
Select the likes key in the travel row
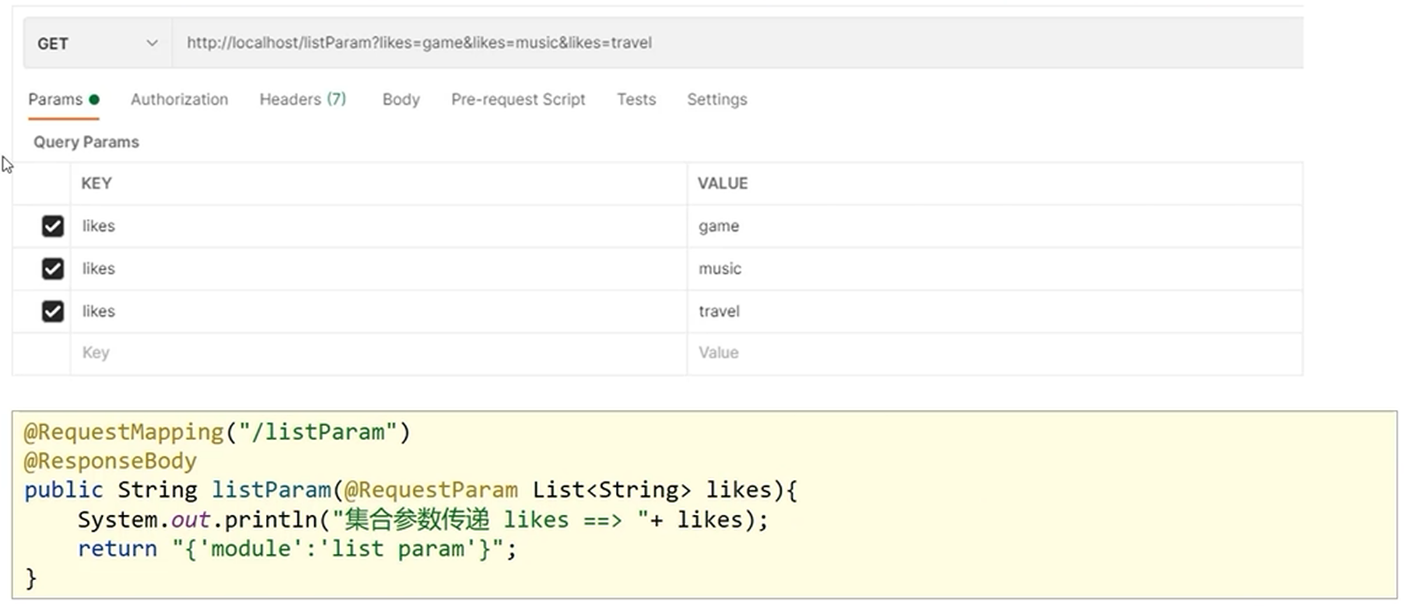(379, 312)
